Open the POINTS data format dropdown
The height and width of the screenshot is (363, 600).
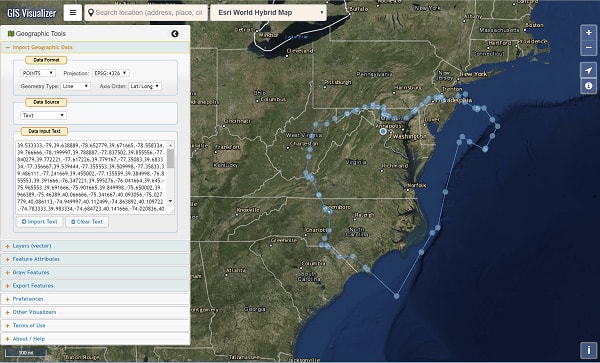pos(38,73)
